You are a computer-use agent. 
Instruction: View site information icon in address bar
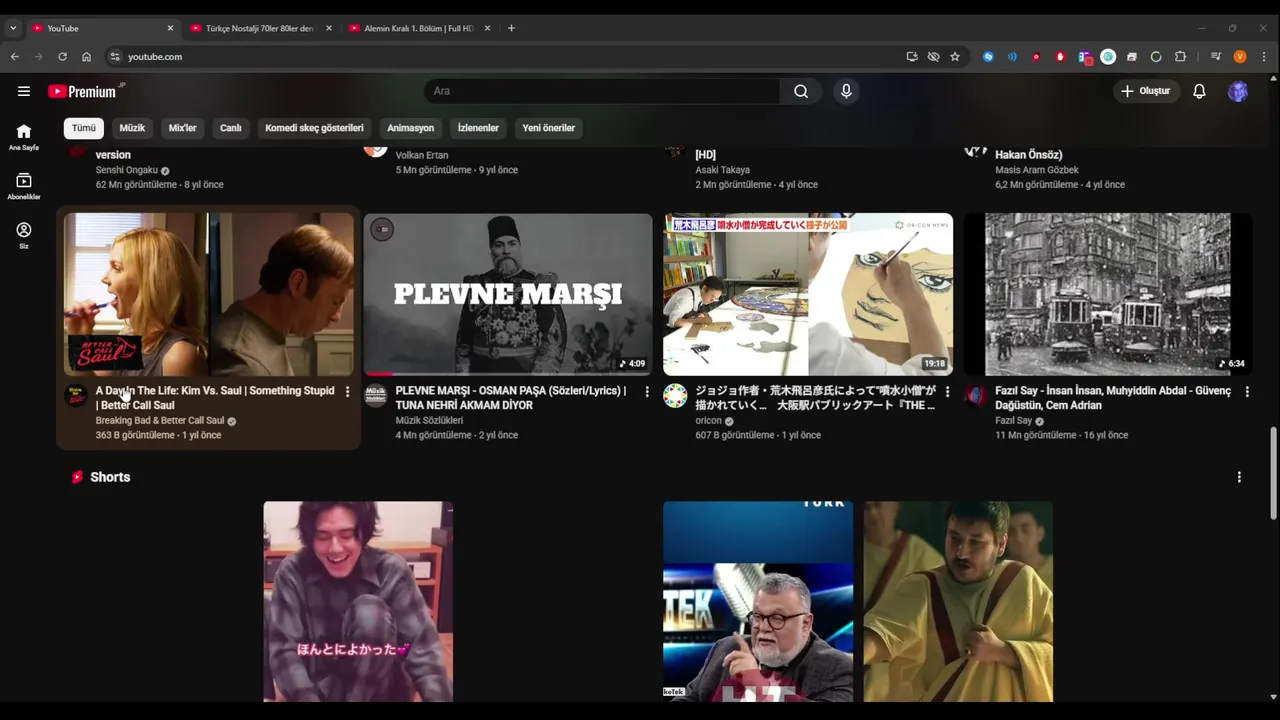click(x=115, y=57)
